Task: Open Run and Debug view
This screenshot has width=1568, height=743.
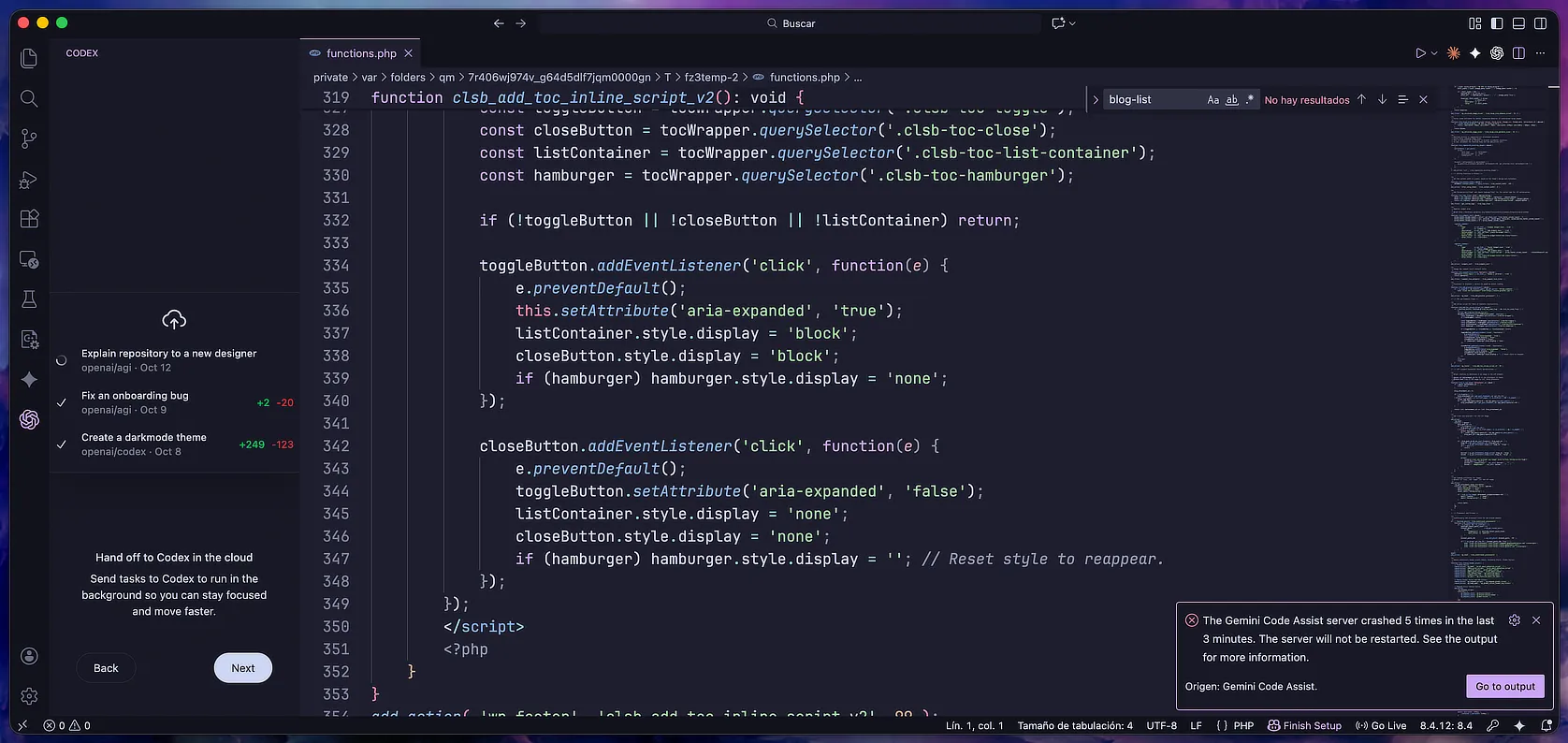Action: click(x=29, y=180)
